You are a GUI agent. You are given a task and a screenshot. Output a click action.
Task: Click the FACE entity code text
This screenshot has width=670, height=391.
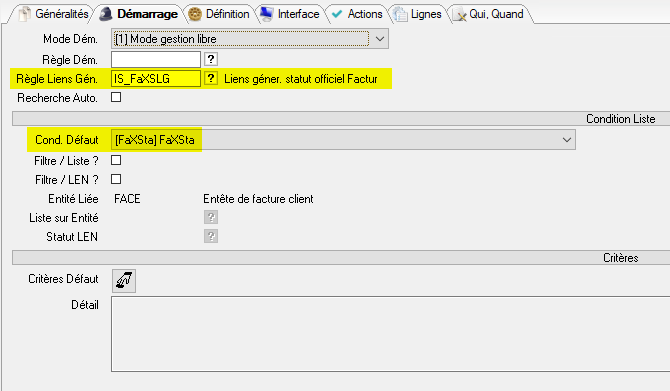127,199
